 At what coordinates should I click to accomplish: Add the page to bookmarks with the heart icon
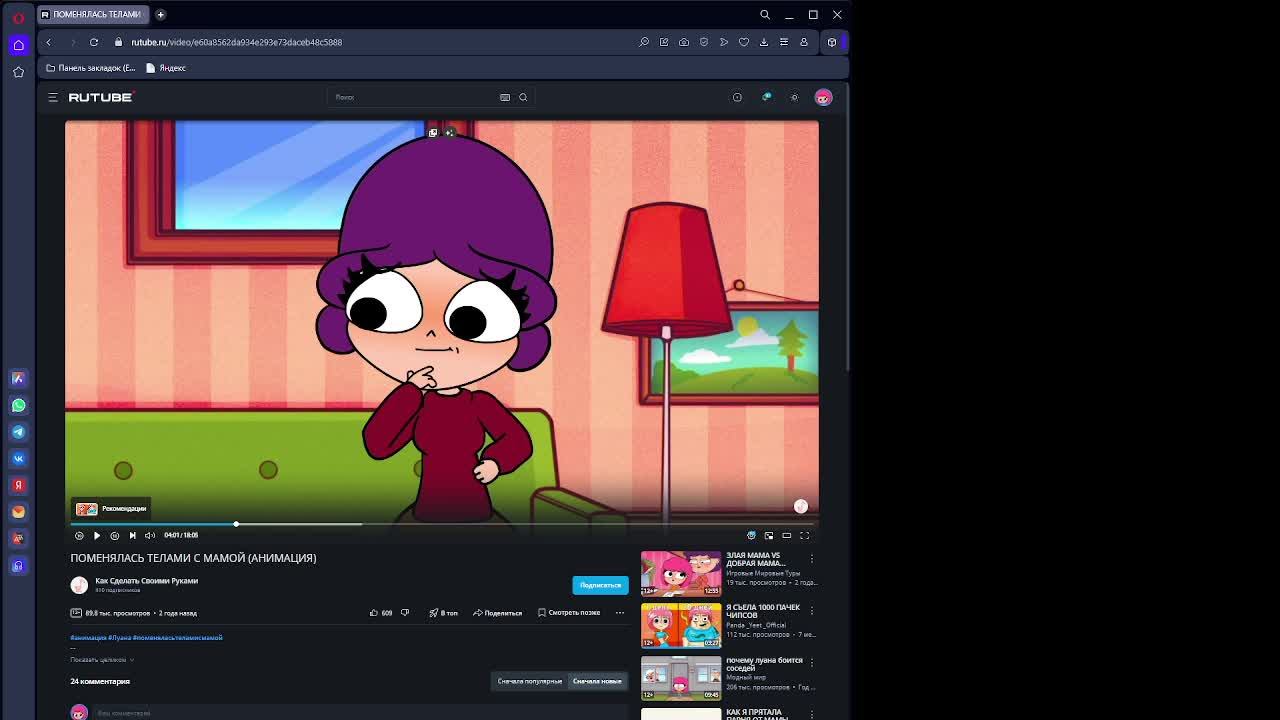coord(744,42)
